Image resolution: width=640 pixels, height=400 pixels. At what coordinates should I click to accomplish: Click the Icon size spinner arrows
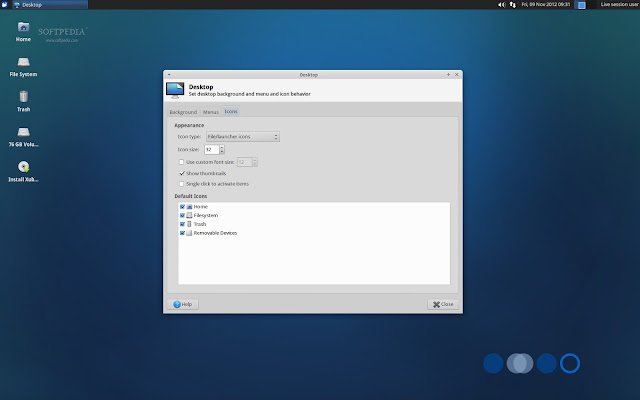click(222, 150)
